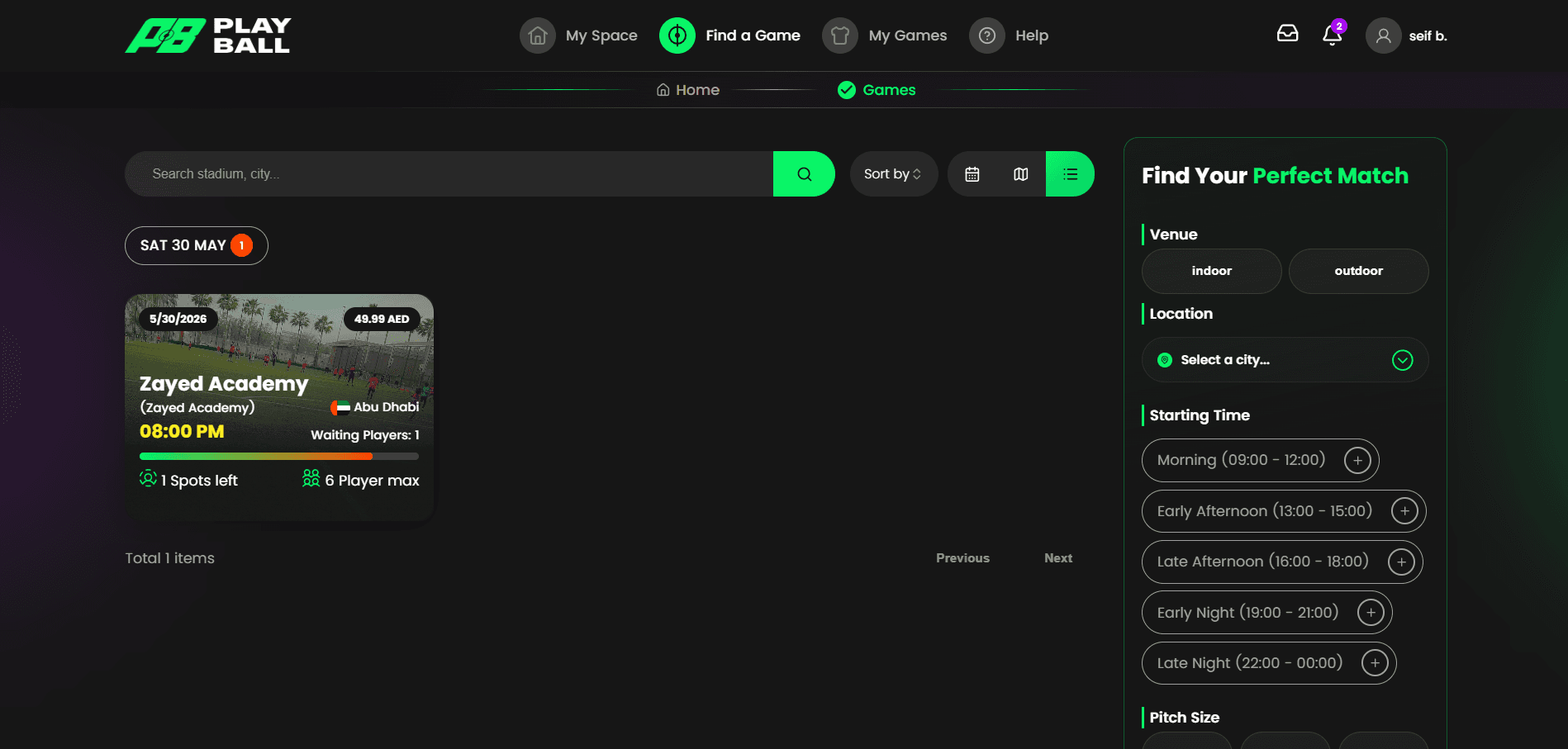
Task: Click the Venue section heading
Action: tap(1173, 235)
